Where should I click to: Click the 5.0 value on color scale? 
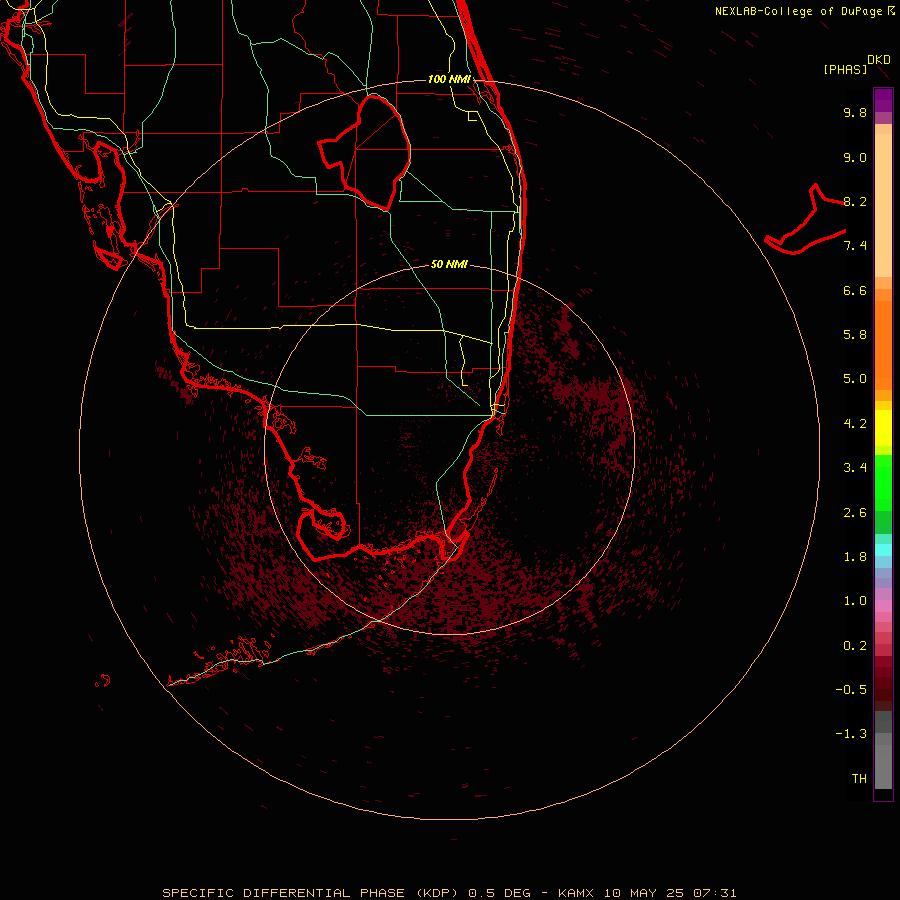coord(855,379)
